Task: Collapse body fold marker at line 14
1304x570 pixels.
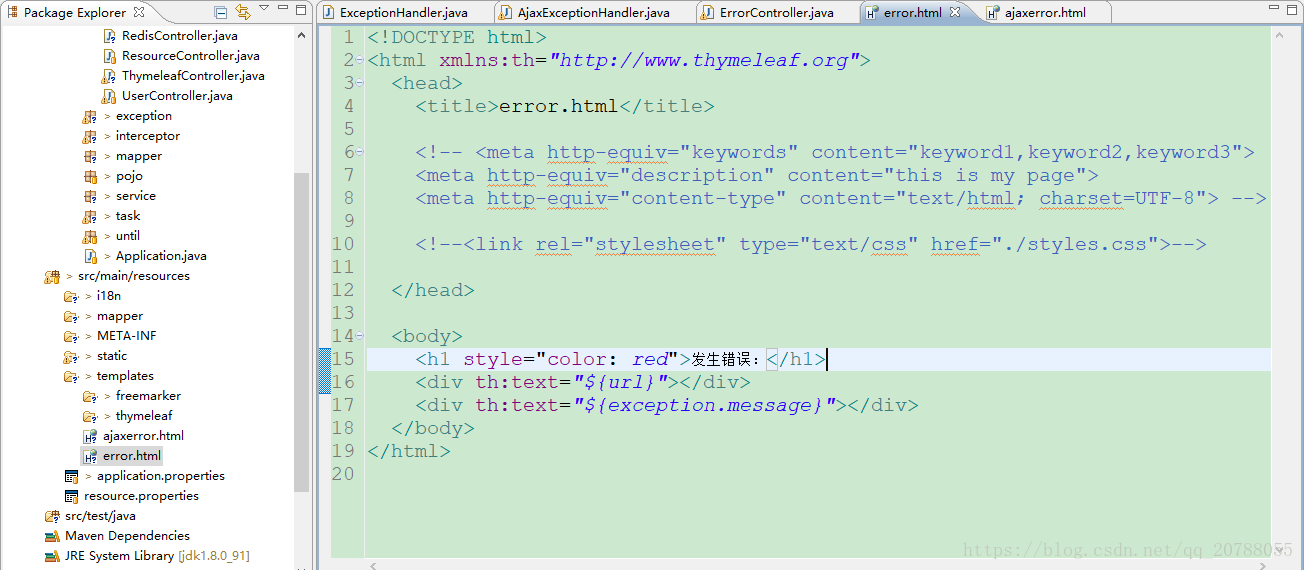Action: pyautogui.click(x=360, y=336)
